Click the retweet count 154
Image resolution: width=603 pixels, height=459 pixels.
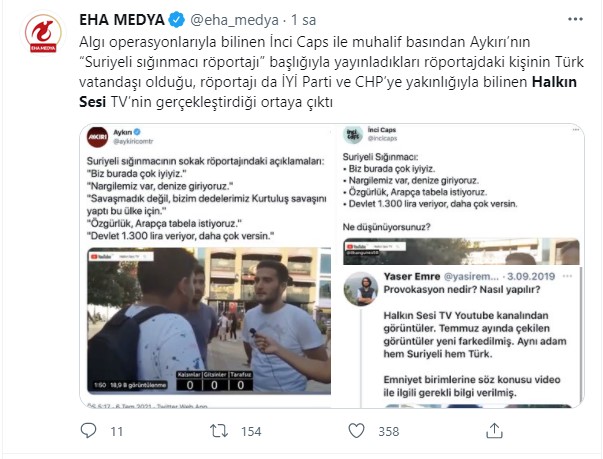251,431
